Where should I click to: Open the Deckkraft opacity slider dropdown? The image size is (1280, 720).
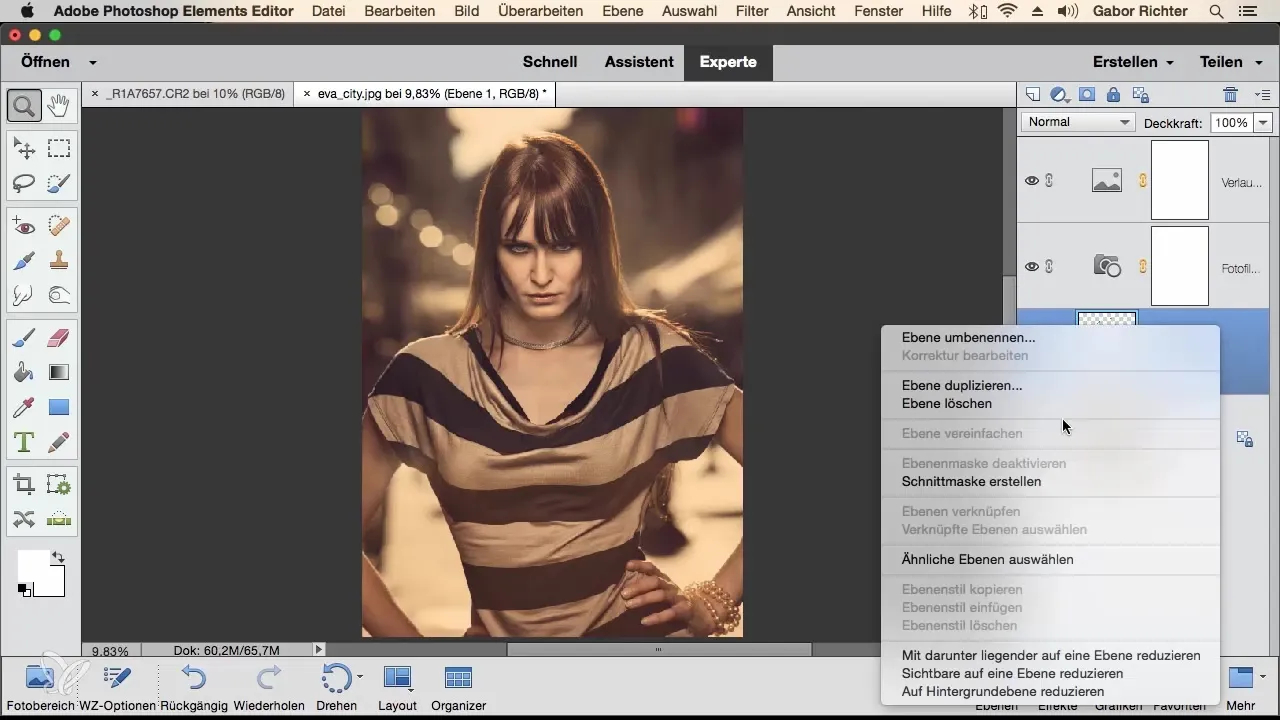coord(1262,122)
